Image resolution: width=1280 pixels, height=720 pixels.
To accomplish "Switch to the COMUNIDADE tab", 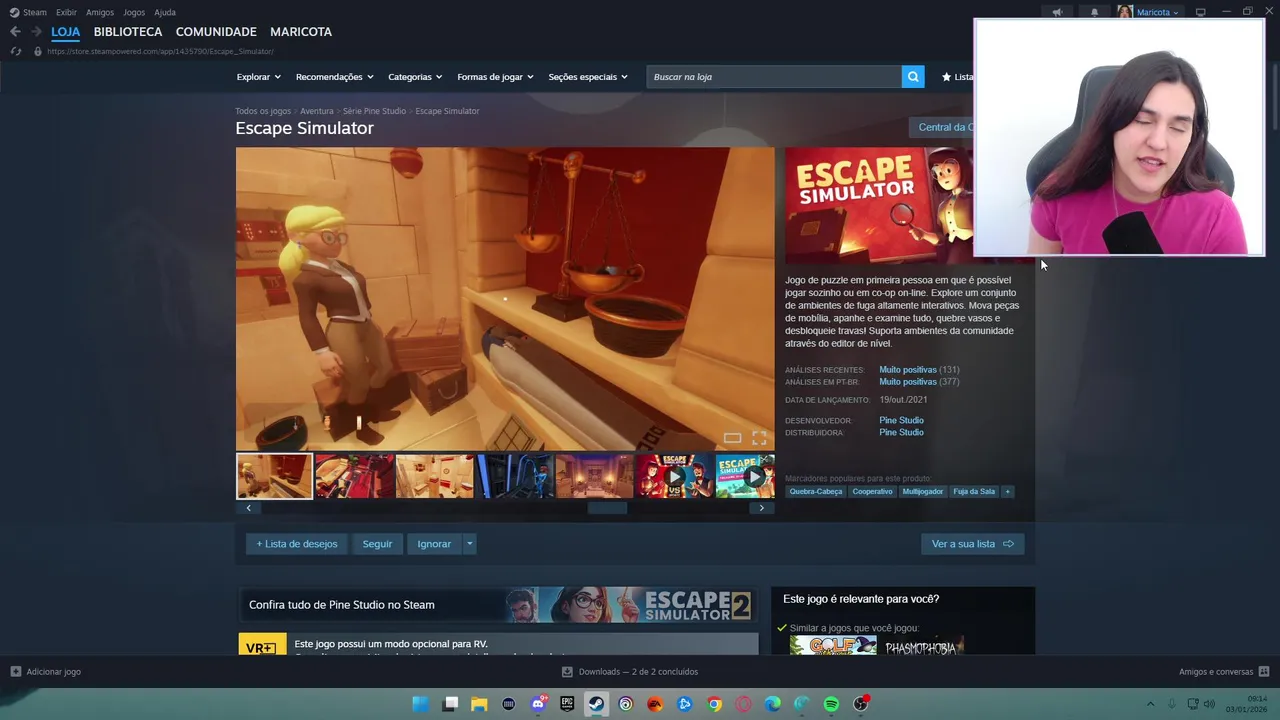I will pos(216,32).
